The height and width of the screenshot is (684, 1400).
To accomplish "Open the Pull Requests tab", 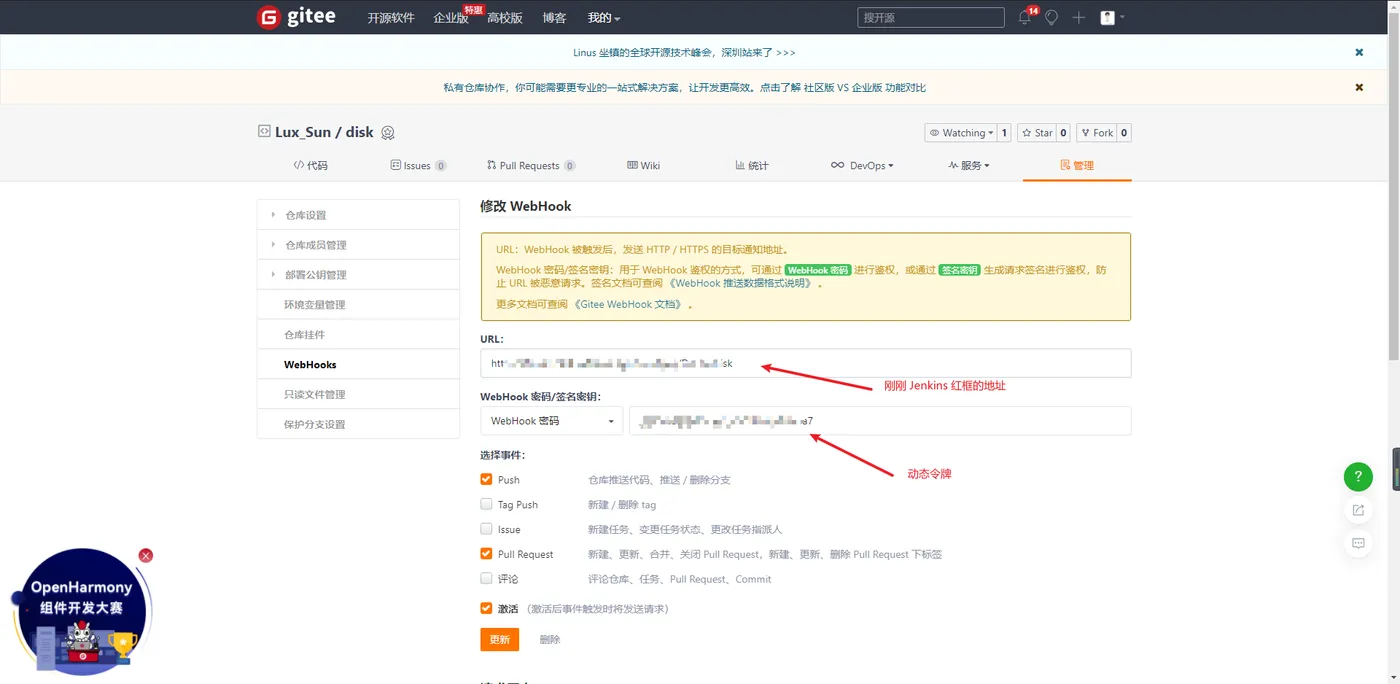I will (531, 165).
